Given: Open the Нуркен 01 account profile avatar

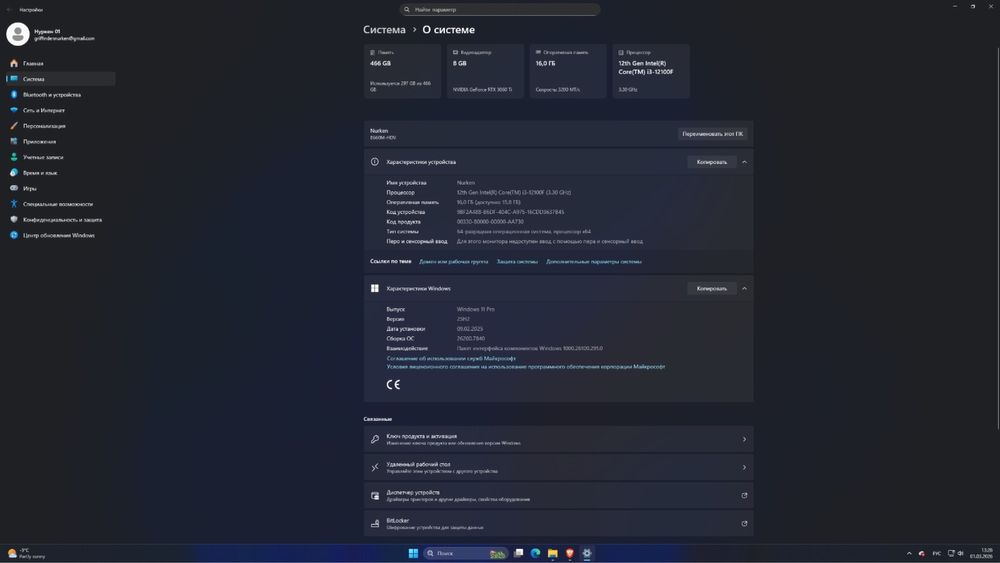Looking at the screenshot, I should pyautogui.click(x=18, y=34).
